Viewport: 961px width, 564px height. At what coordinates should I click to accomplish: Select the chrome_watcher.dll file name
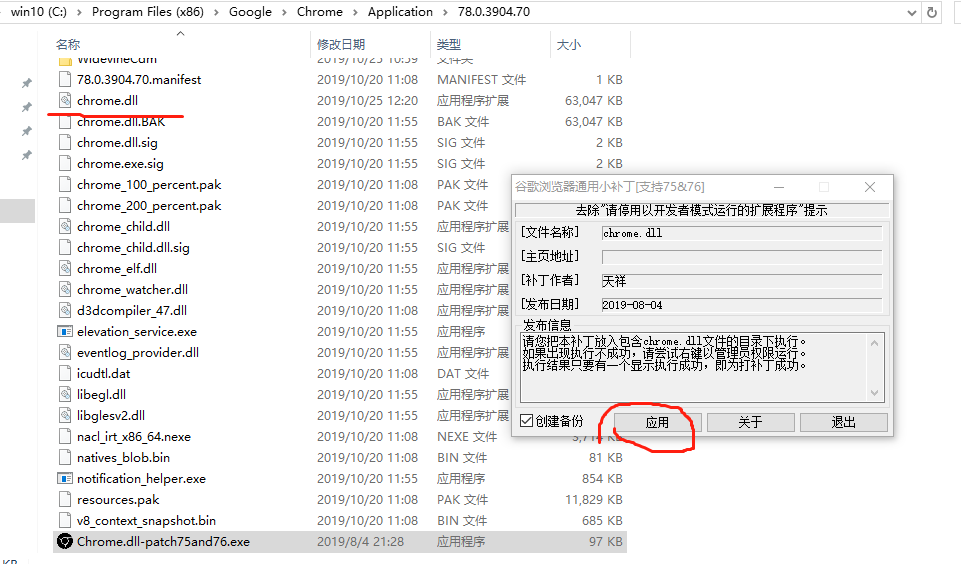tap(132, 289)
